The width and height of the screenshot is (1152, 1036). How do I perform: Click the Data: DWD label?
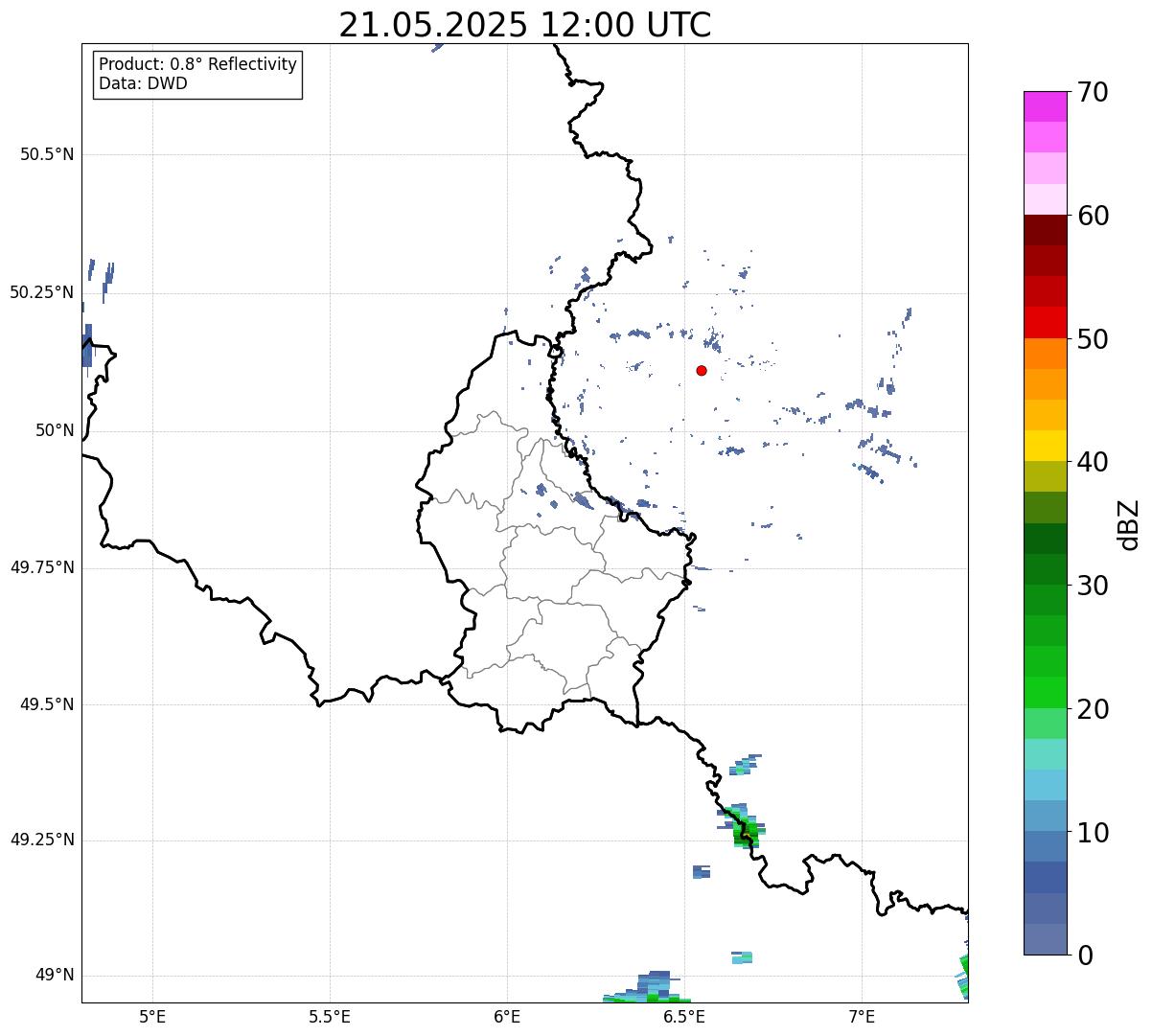point(143,83)
